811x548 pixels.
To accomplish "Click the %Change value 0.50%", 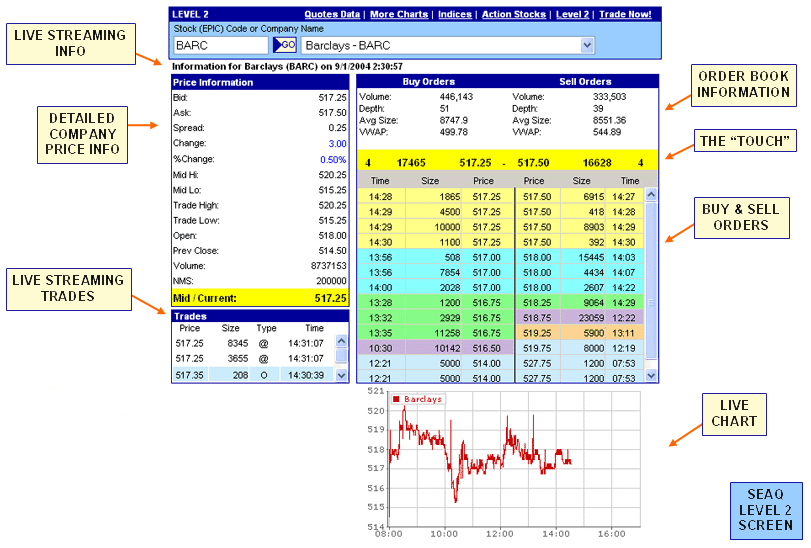I will coord(333,160).
